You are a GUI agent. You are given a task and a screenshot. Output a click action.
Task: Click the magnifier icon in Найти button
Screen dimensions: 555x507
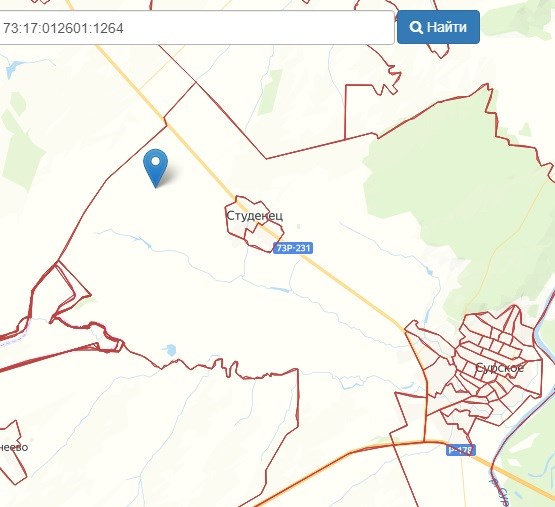coord(416,27)
